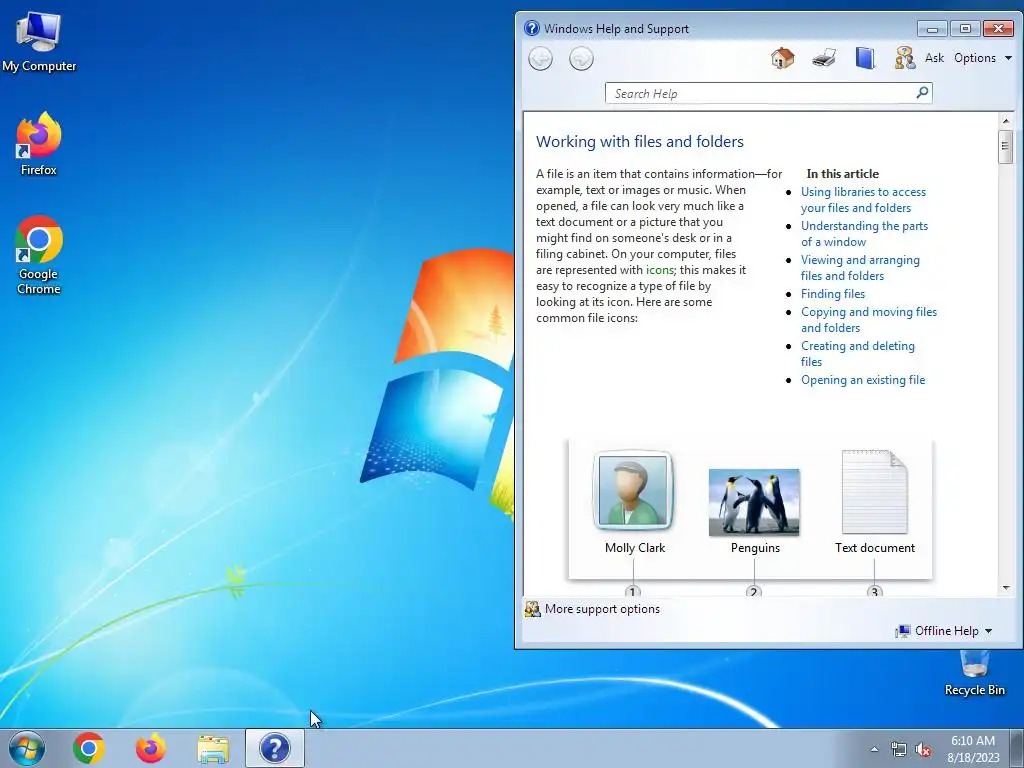Open the Offline Help dropdown
This screenshot has width=1024, height=768.
944,631
